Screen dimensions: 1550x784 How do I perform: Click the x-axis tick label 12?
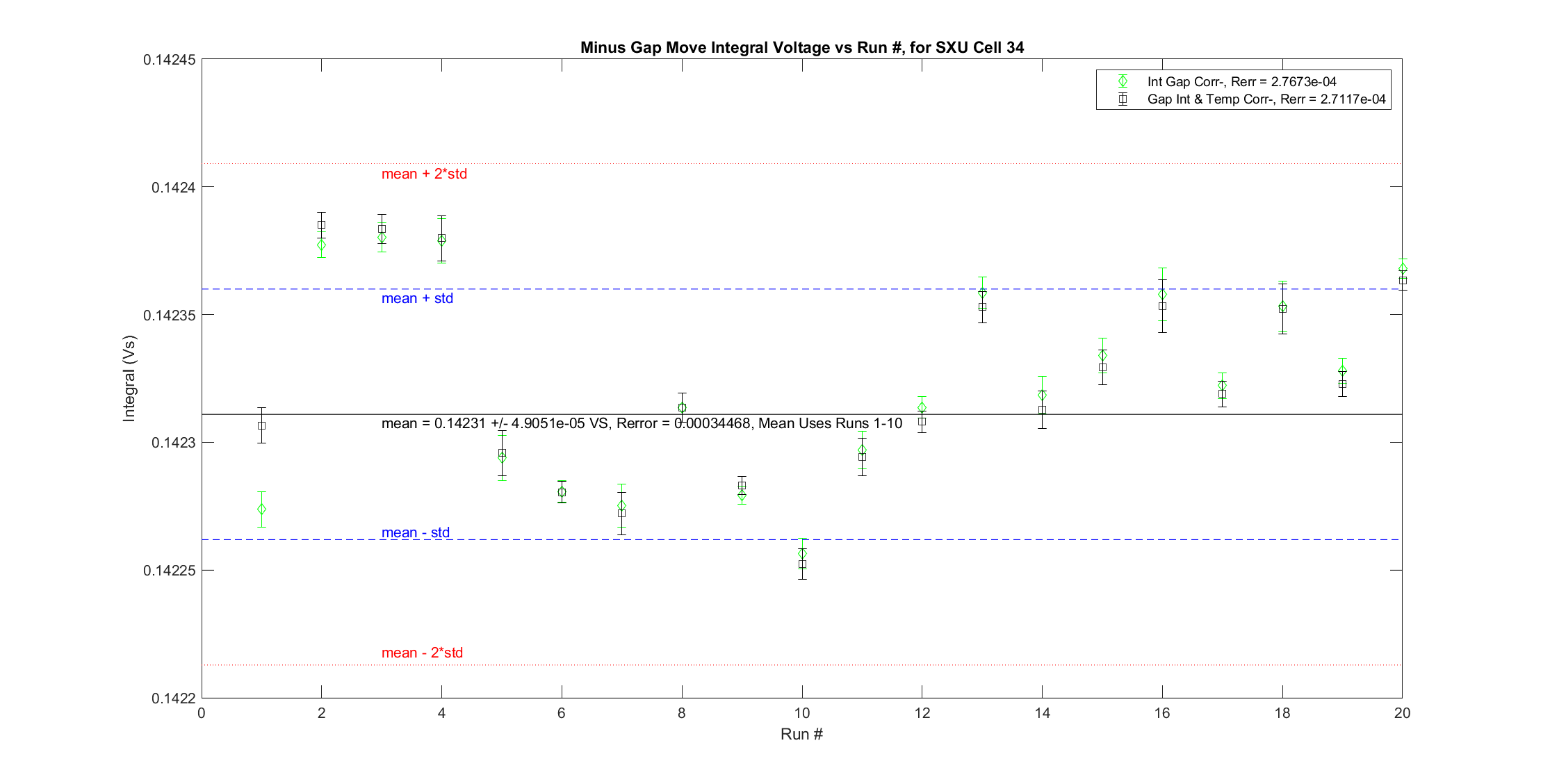tap(922, 712)
